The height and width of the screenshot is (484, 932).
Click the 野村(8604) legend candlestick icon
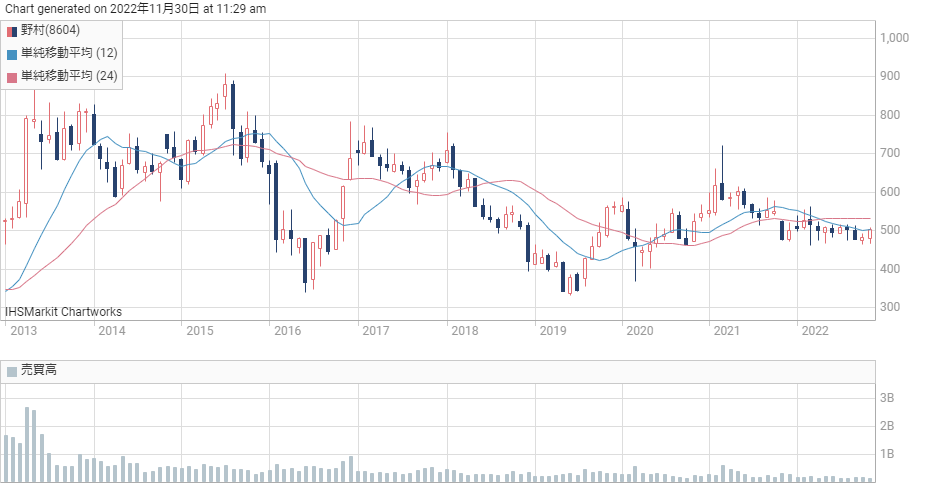pyautogui.click(x=12, y=32)
